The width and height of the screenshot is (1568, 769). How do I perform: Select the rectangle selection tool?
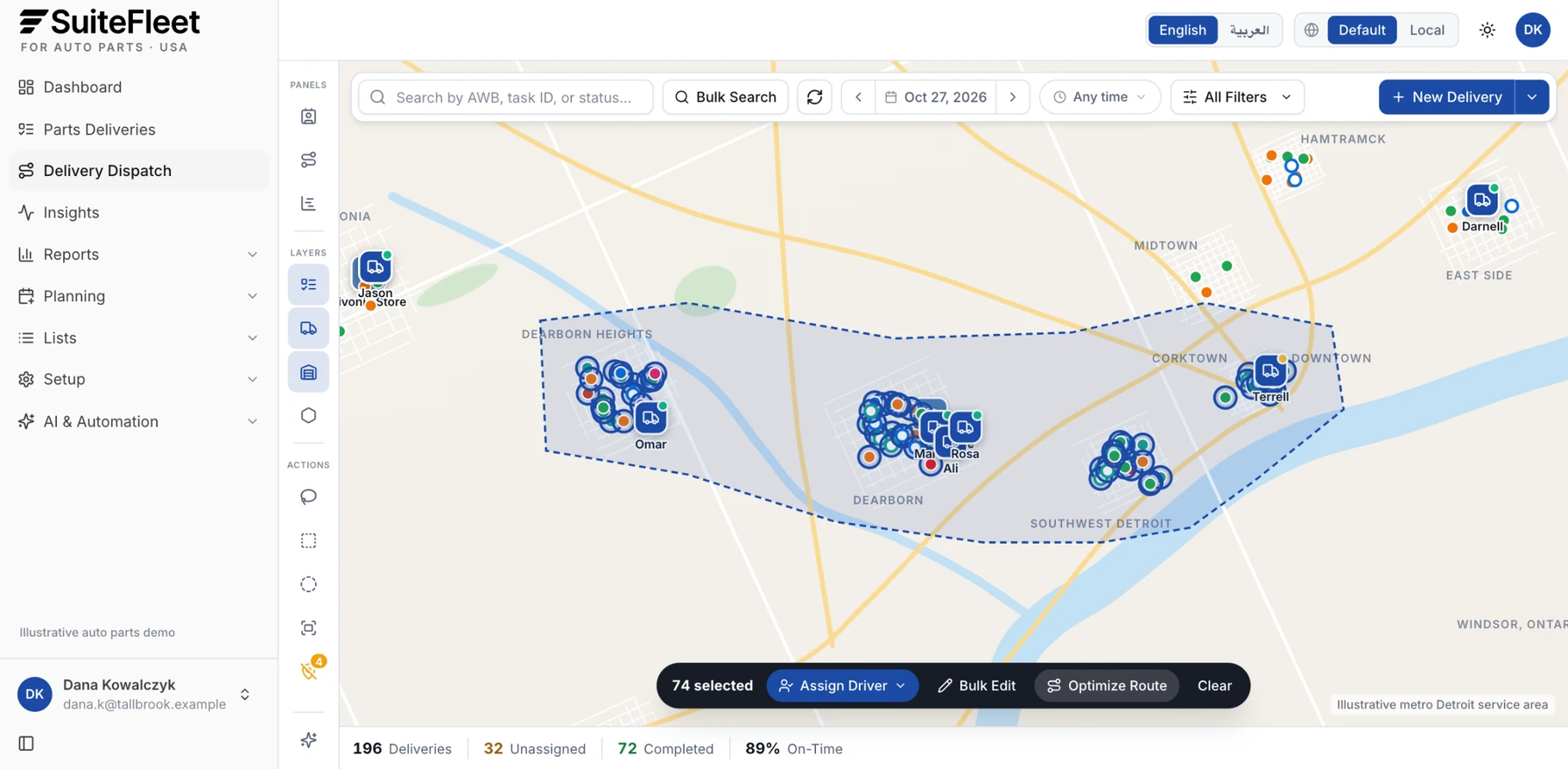[308, 540]
